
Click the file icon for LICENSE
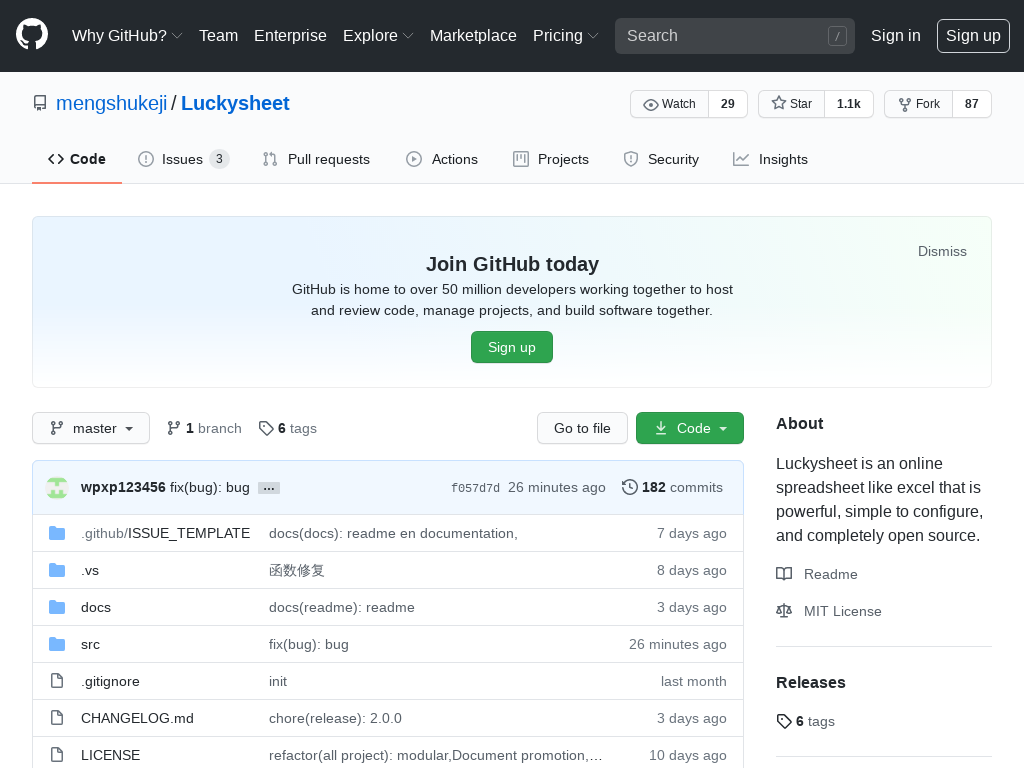(57, 755)
